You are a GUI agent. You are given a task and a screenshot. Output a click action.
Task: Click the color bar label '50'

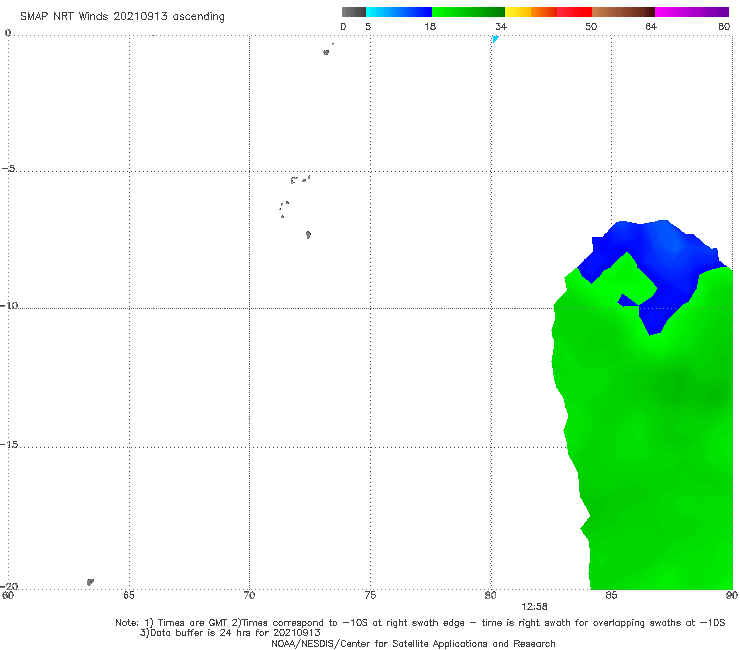pyautogui.click(x=591, y=26)
